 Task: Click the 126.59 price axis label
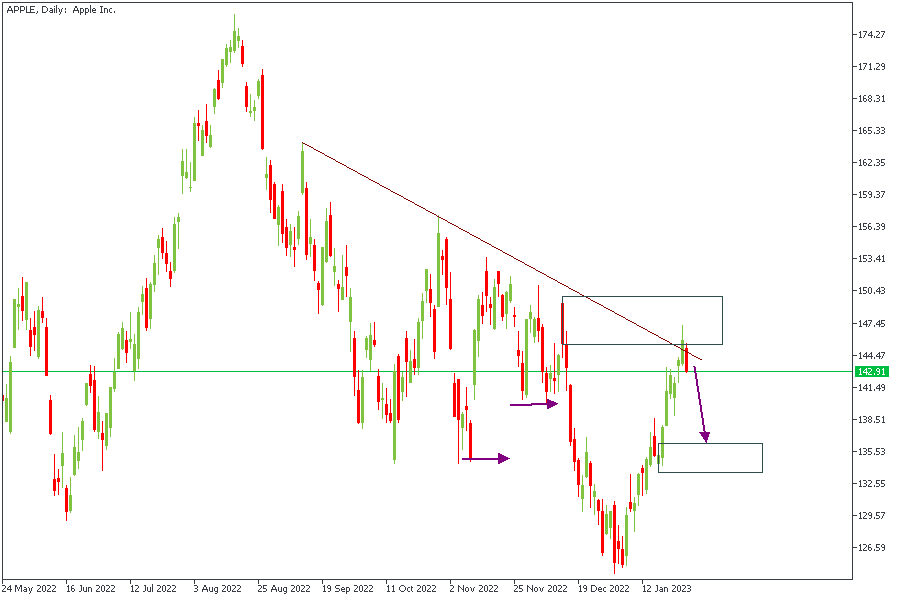point(871,548)
